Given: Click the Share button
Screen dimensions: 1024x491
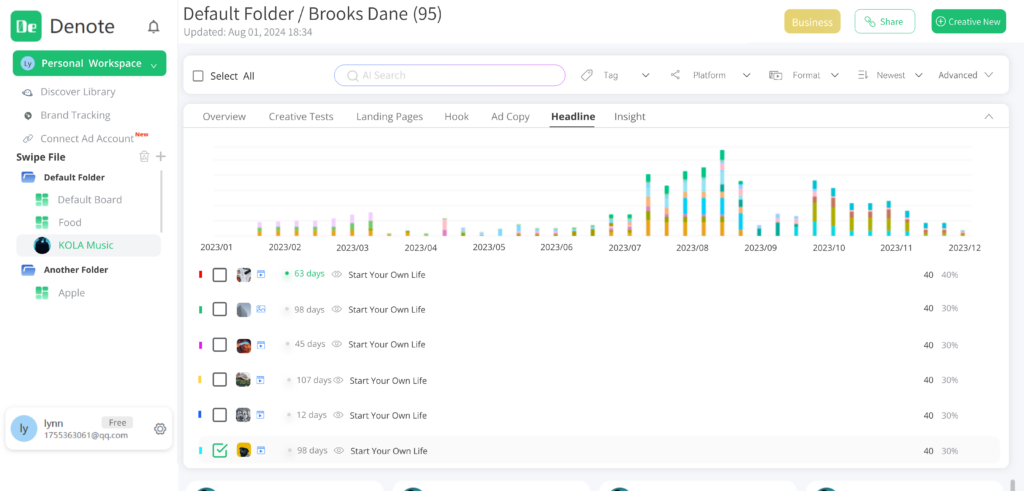Looking at the screenshot, I should tap(884, 22).
